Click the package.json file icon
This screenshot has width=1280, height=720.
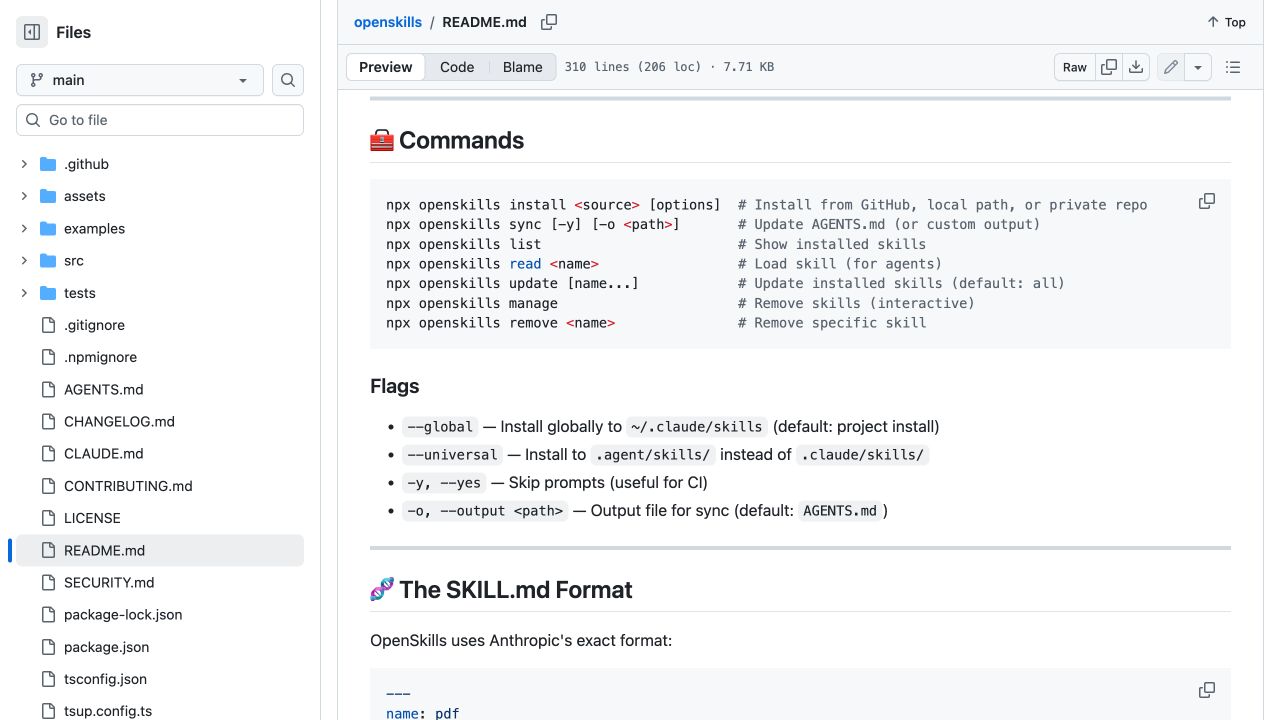point(48,647)
